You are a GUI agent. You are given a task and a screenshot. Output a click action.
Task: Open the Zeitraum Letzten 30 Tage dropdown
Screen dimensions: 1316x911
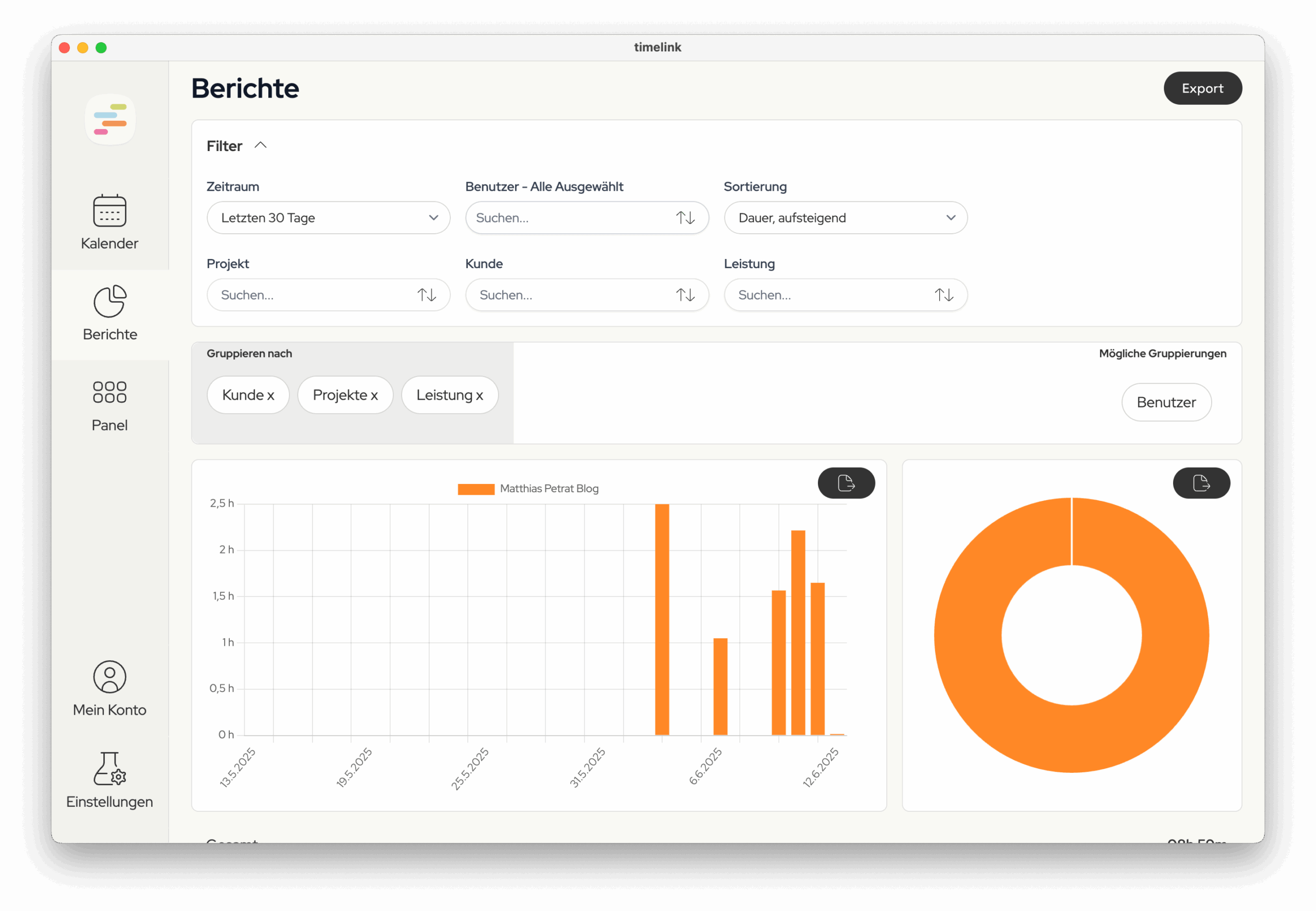pyautogui.click(x=328, y=217)
